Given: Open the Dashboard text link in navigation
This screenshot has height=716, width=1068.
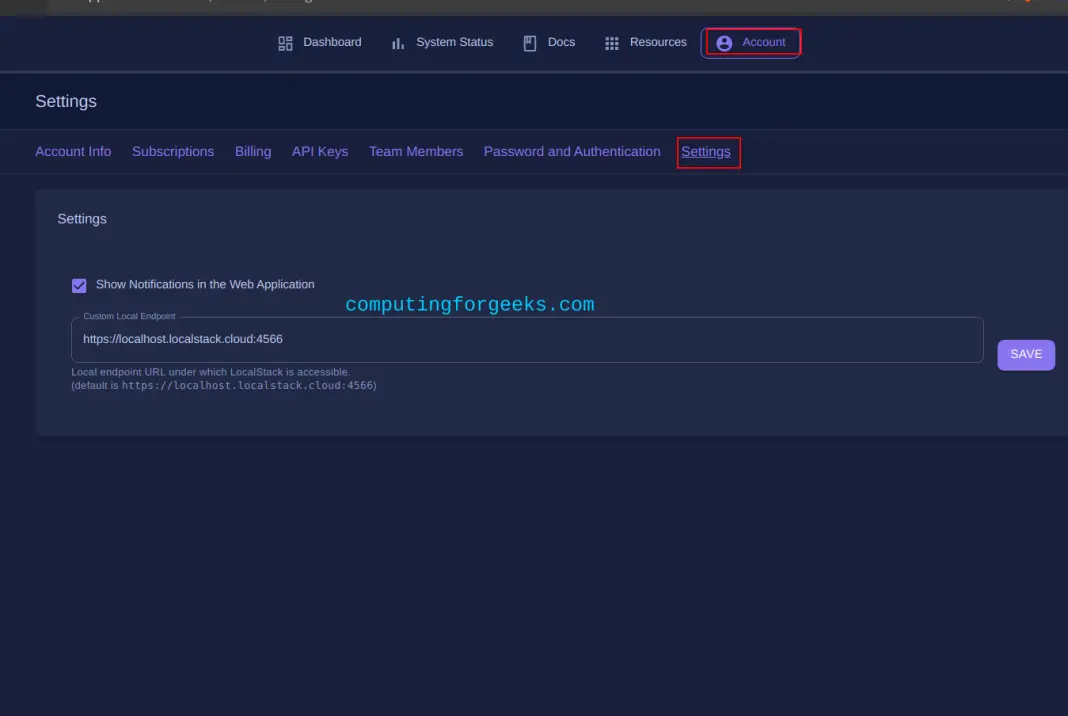Looking at the screenshot, I should (x=332, y=42).
